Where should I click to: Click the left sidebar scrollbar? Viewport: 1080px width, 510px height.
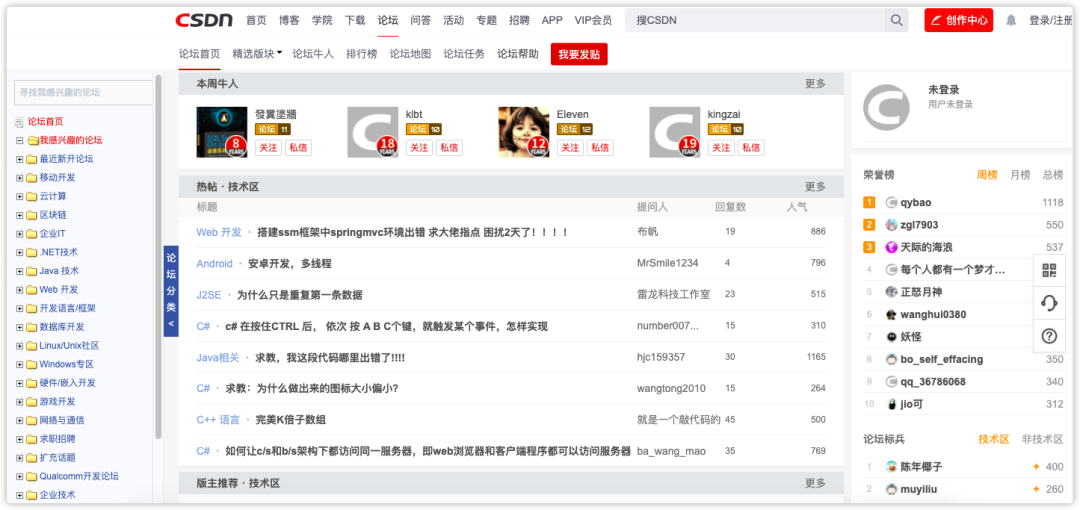158,255
